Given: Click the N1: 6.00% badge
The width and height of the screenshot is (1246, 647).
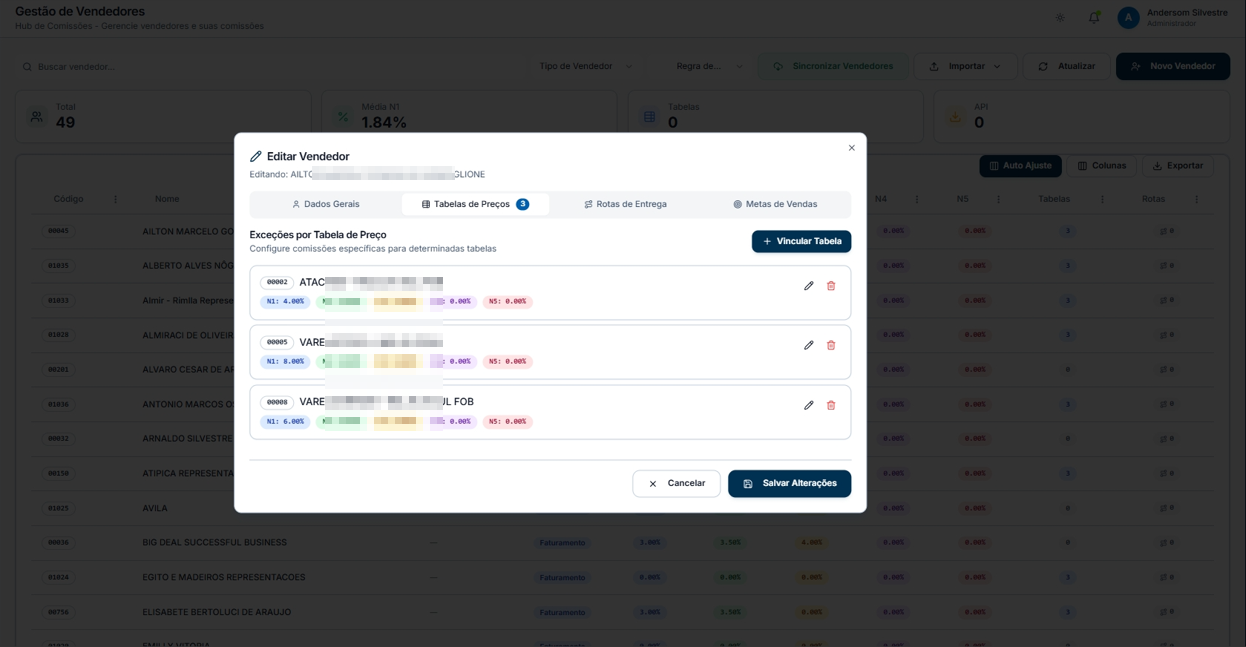Looking at the screenshot, I should [285, 422].
